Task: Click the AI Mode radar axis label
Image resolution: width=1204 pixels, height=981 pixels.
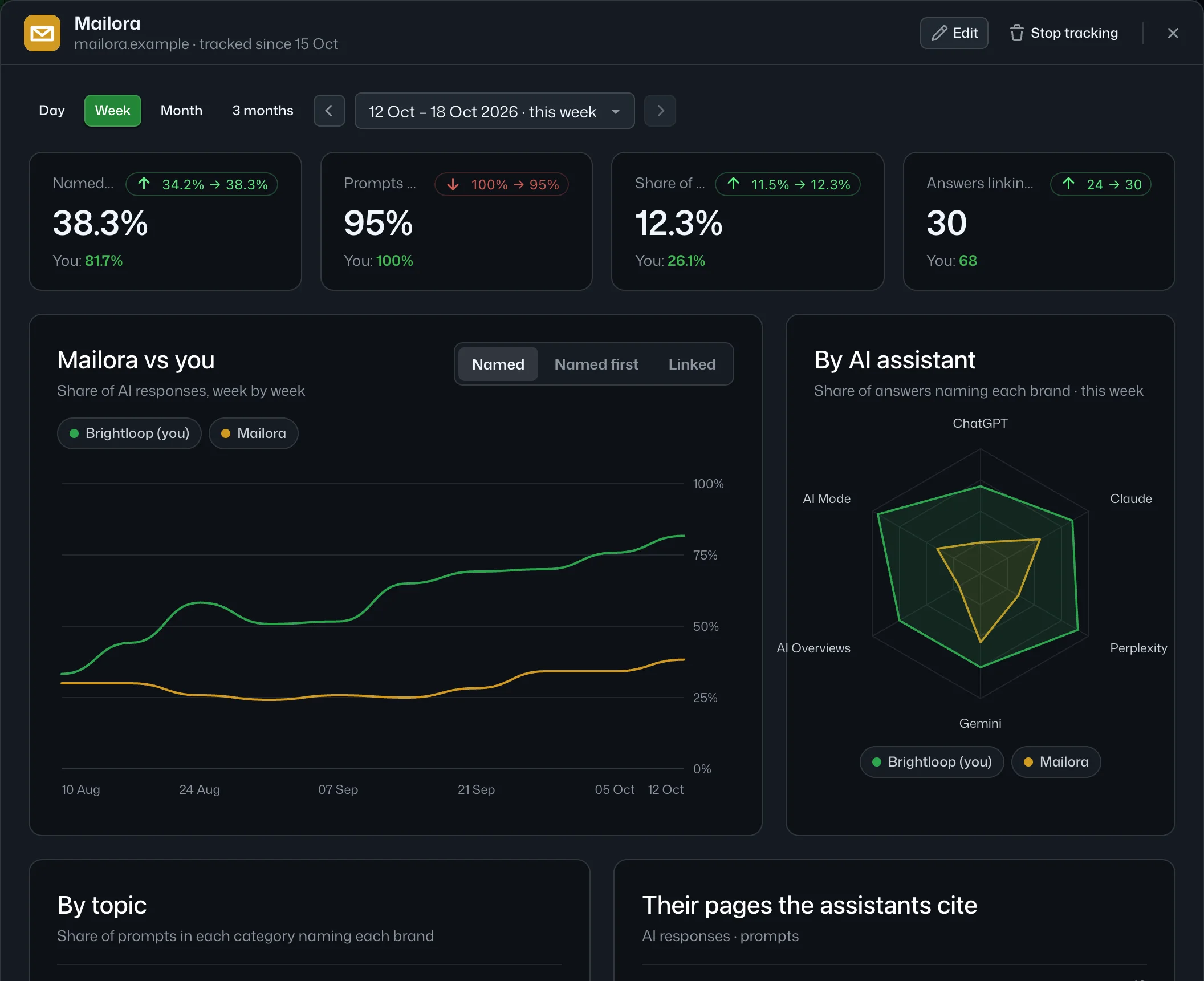Action: pyautogui.click(x=827, y=498)
